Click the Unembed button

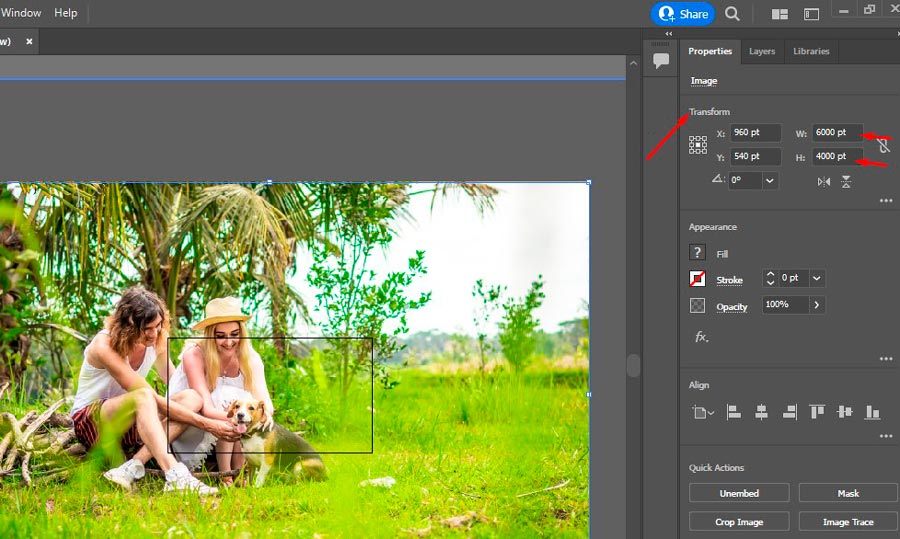click(739, 493)
